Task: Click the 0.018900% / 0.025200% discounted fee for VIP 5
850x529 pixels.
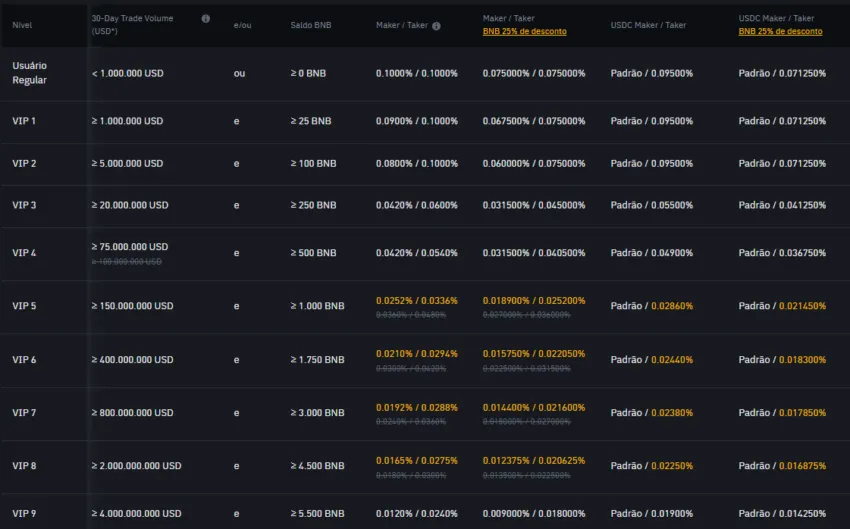Action: tap(534, 300)
